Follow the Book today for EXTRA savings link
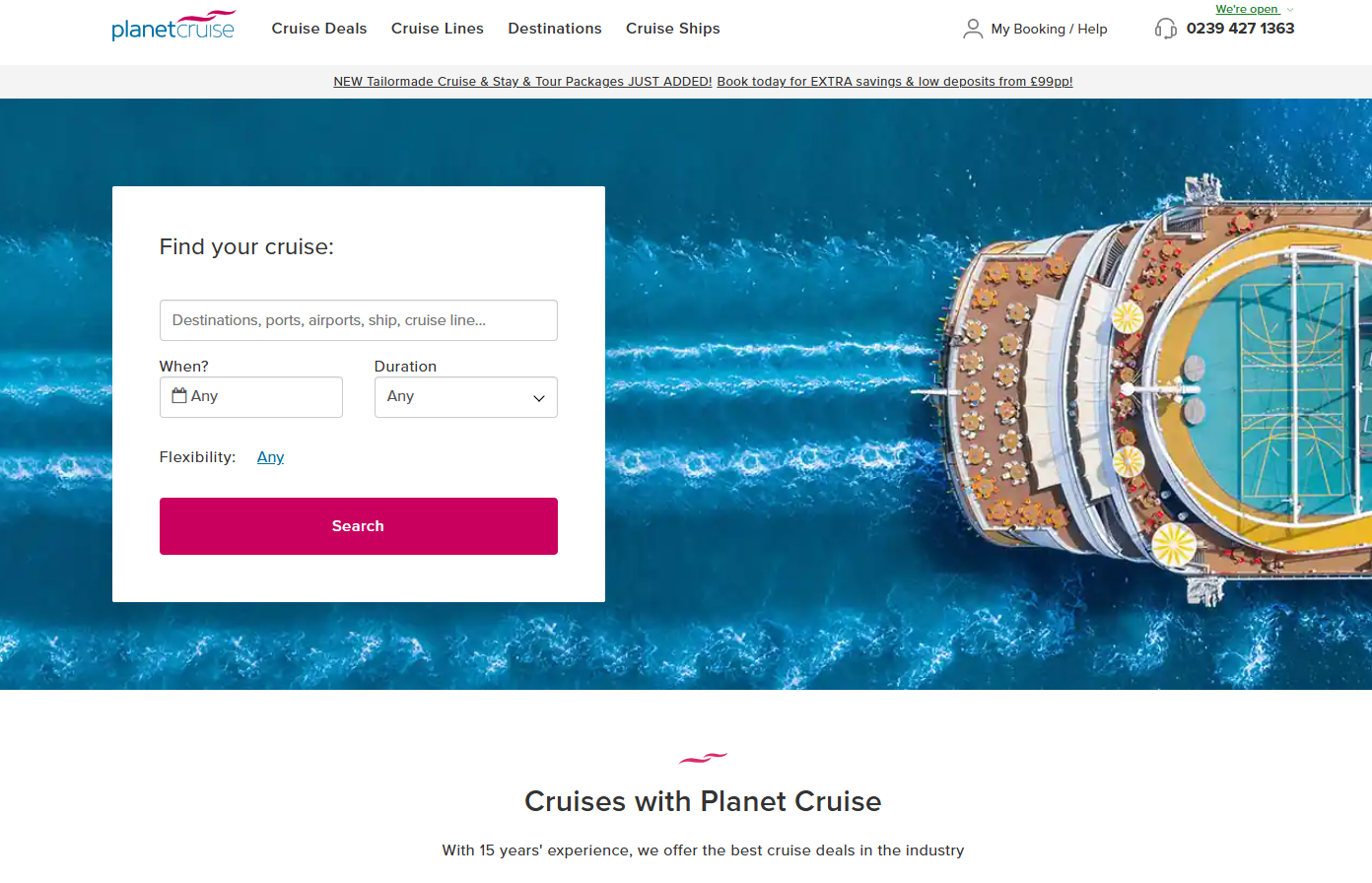Screen dimensions: 1372x883 coord(895,82)
